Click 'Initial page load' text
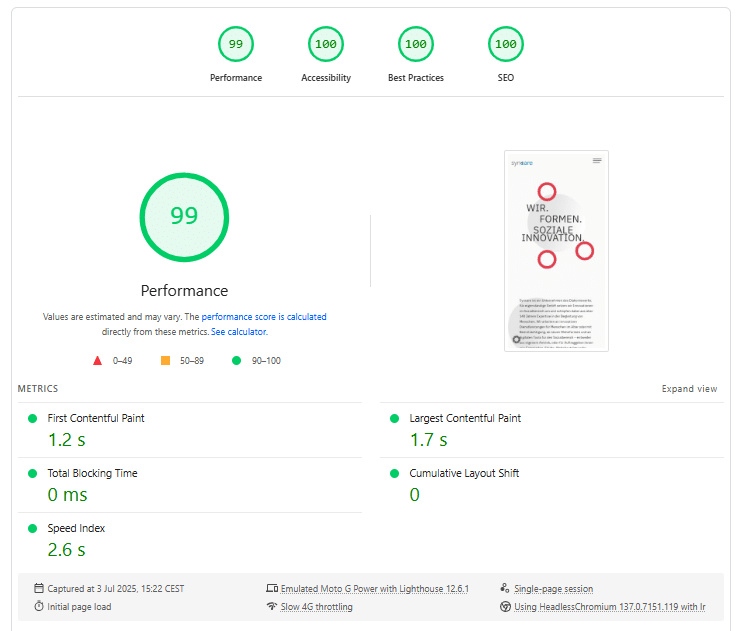736x631 pixels. point(79,607)
